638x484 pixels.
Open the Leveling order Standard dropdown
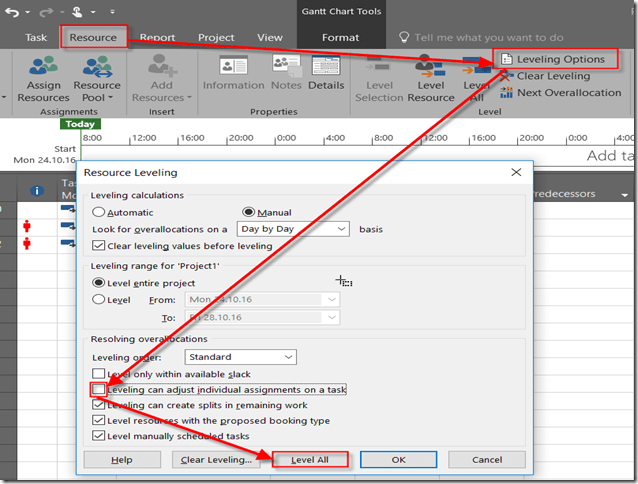coord(288,357)
